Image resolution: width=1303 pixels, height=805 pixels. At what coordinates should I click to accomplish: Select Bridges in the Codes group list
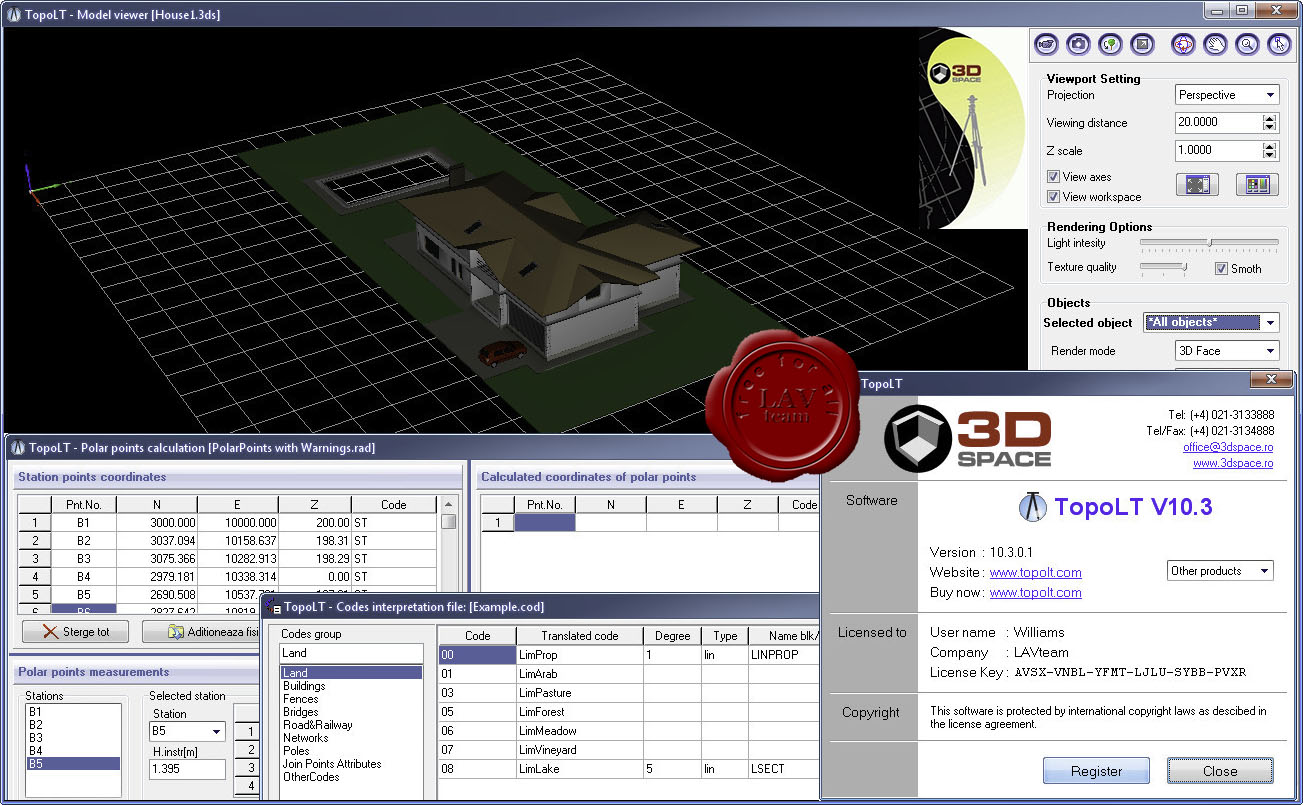click(x=351, y=712)
